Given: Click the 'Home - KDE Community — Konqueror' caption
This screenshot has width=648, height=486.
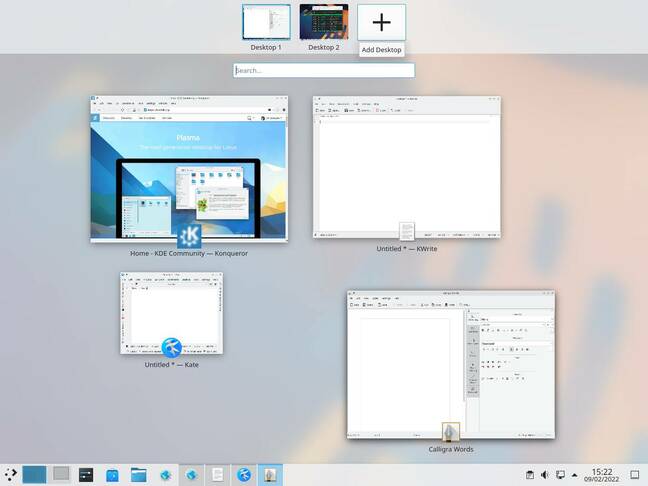Looking at the screenshot, I should tap(189, 253).
